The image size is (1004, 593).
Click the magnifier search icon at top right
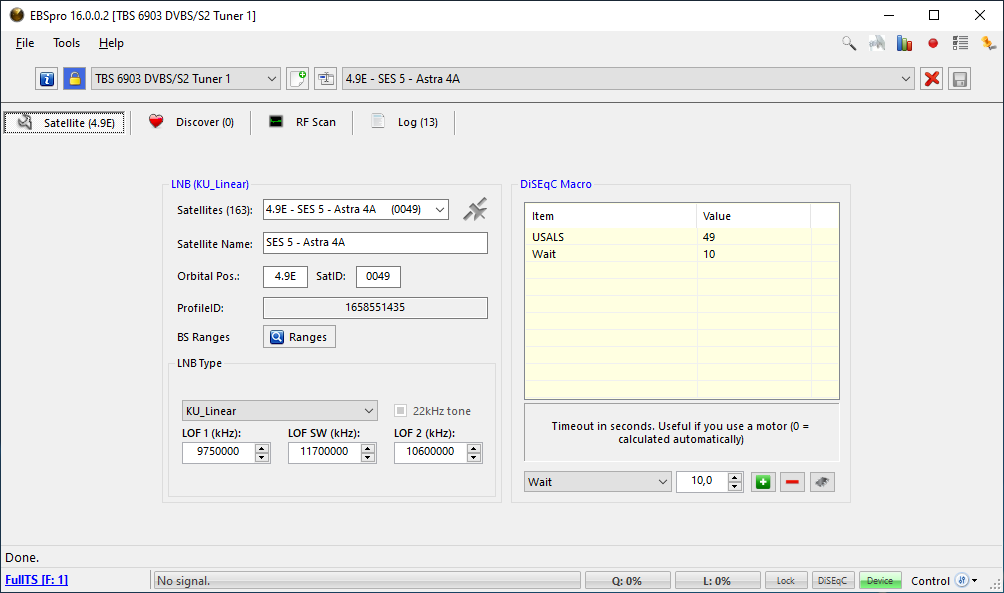click(849, 43)
